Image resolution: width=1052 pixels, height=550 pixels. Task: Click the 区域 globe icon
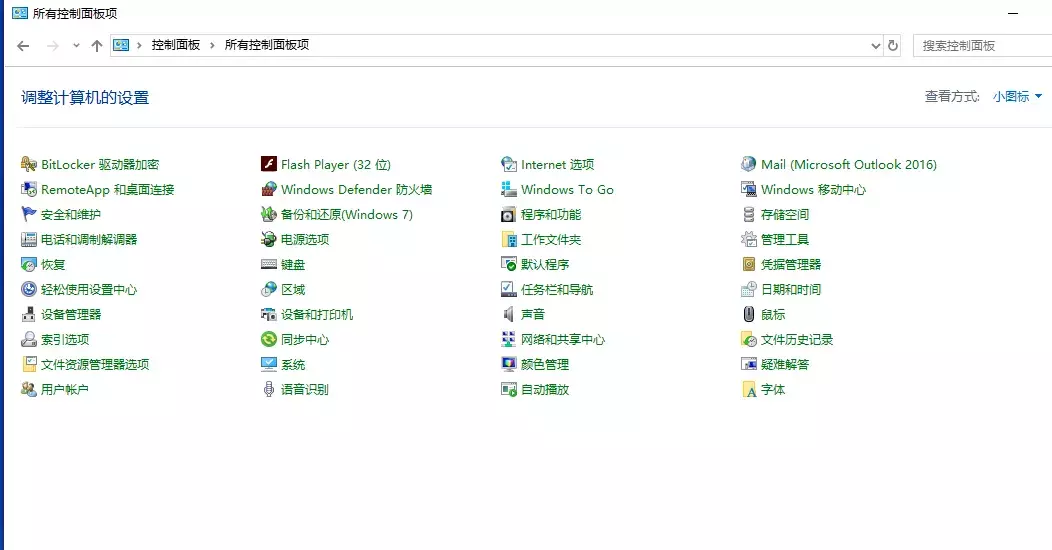[x=269, y=289]
